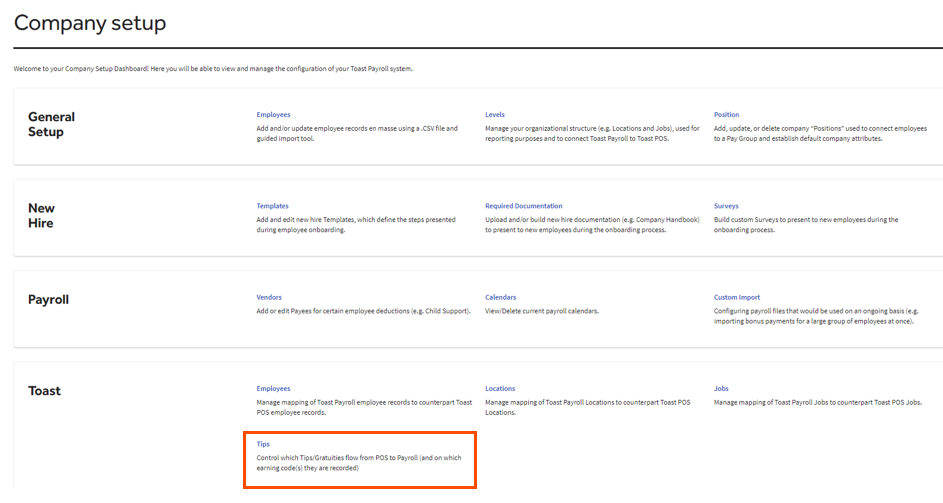
Task: Open Employees mapping in Toast section
Action: [x=273, y=389]
